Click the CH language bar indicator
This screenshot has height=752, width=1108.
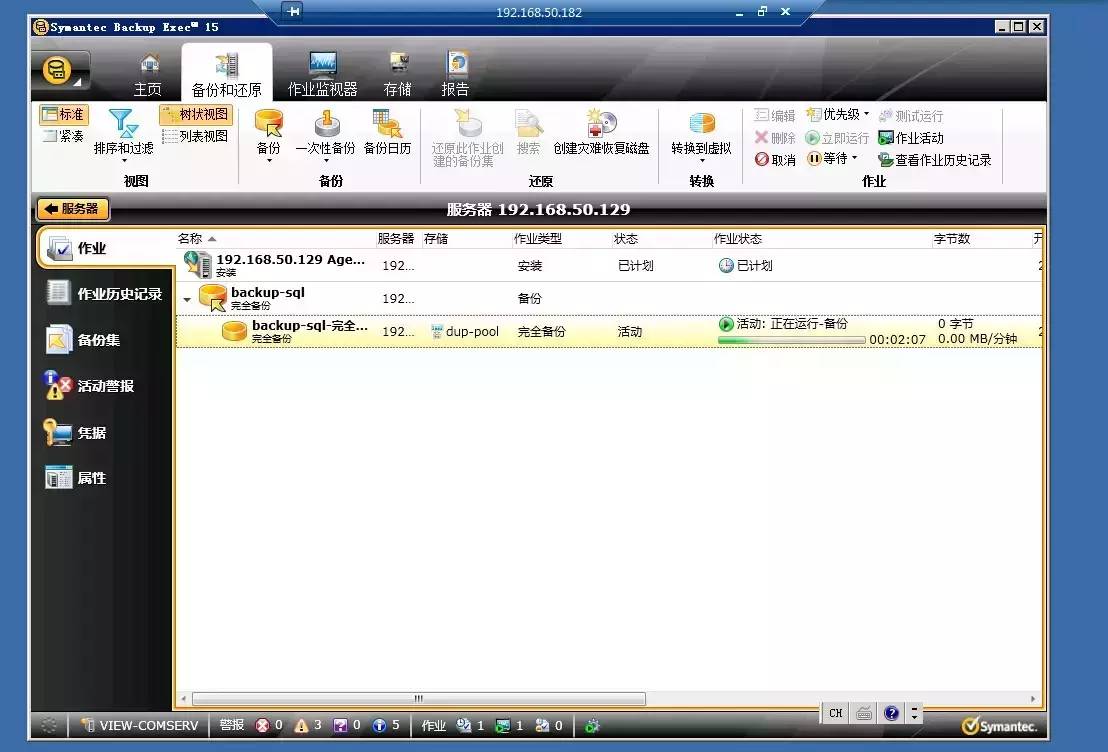836,713
